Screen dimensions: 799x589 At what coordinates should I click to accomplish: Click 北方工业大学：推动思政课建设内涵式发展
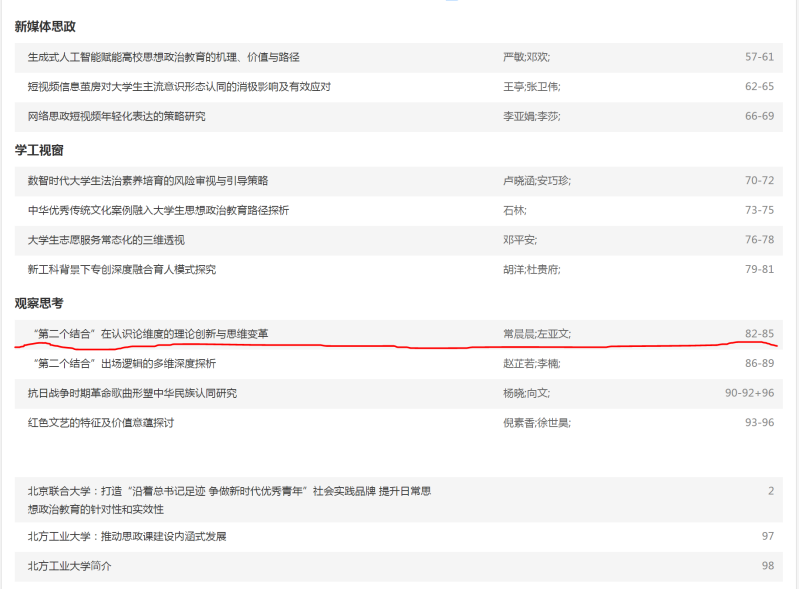tap(127, 537)
